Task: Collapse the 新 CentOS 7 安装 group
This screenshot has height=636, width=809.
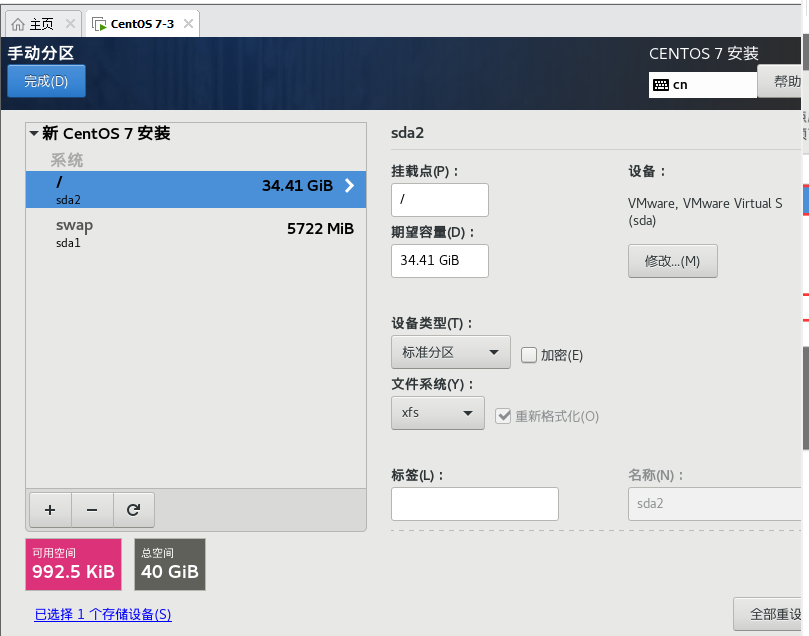Action: pos(34,134)
